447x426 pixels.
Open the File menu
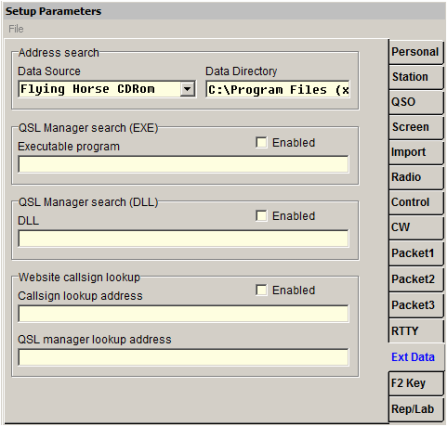click(16, 29)
